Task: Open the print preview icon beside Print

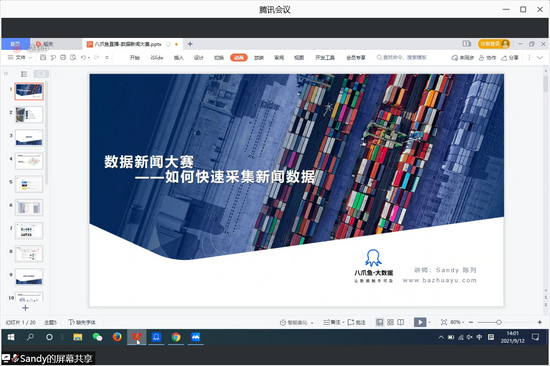Action: coord(73,57)
